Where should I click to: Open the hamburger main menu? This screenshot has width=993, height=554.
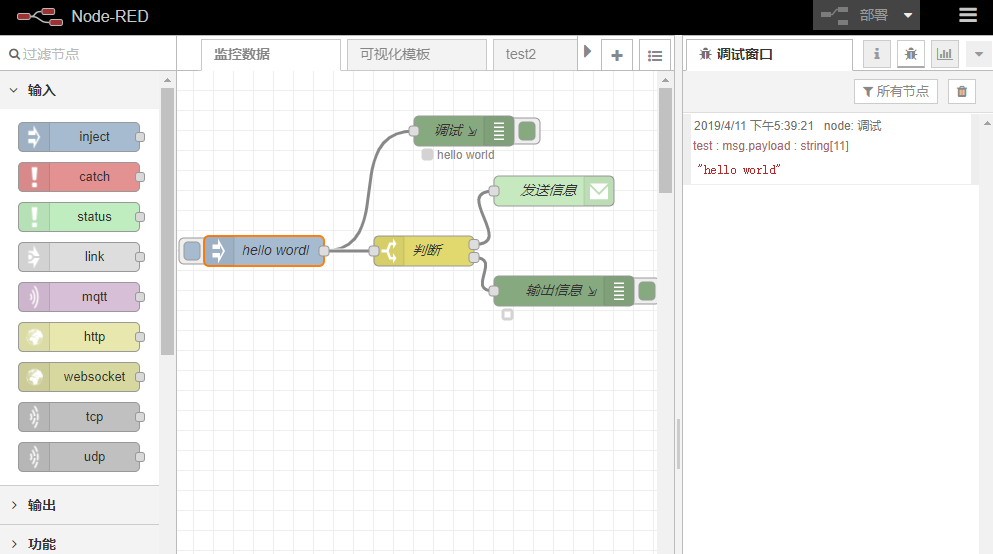pos(967,15)
